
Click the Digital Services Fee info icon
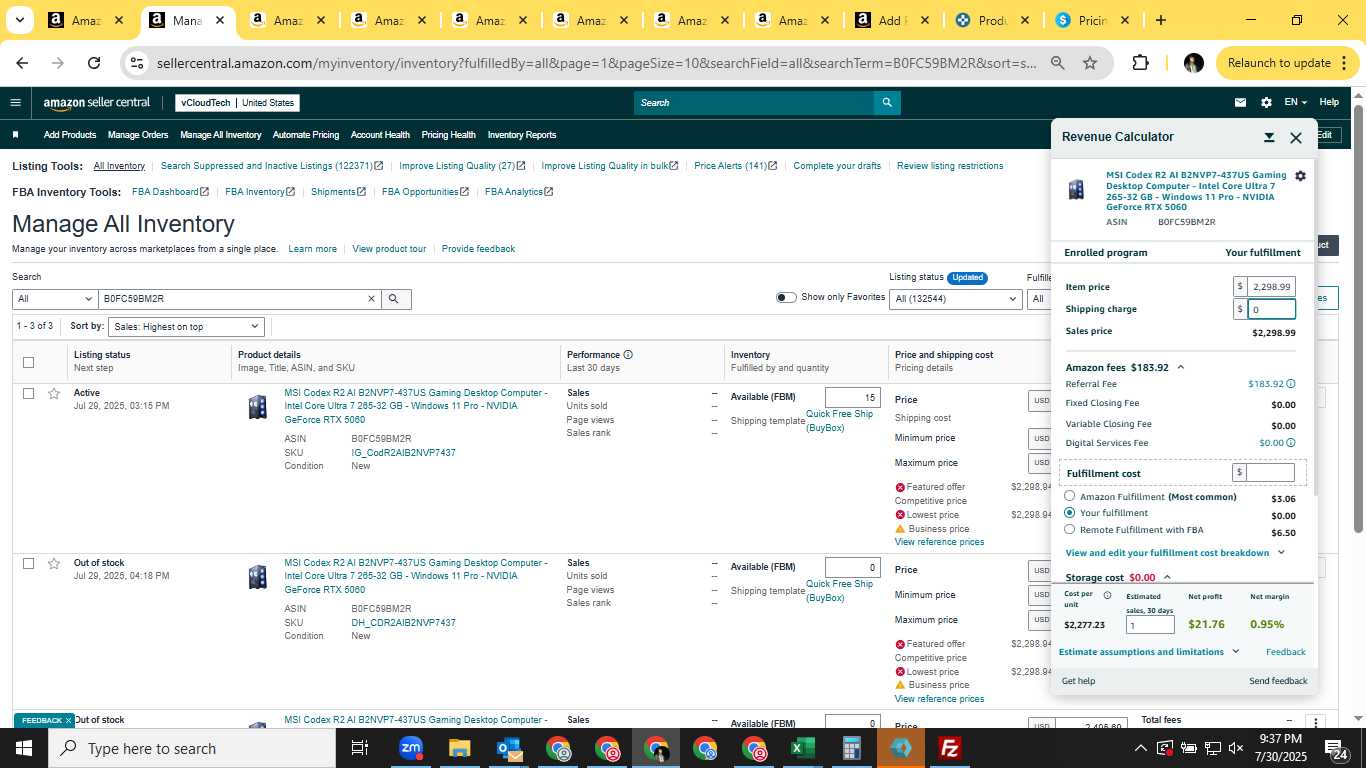[1291, 443]
